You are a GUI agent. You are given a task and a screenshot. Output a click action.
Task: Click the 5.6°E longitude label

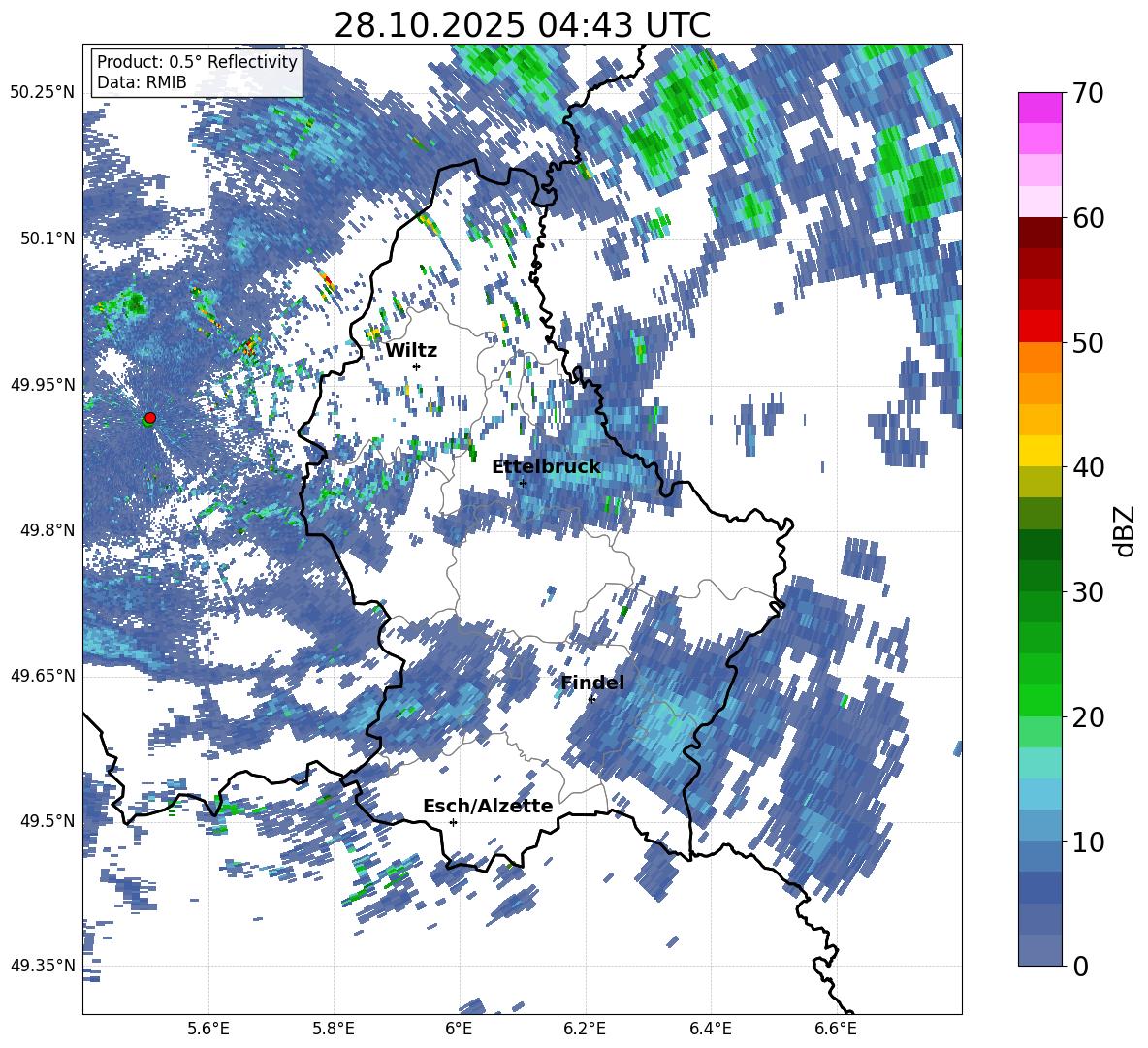[x=208, y=1030]
